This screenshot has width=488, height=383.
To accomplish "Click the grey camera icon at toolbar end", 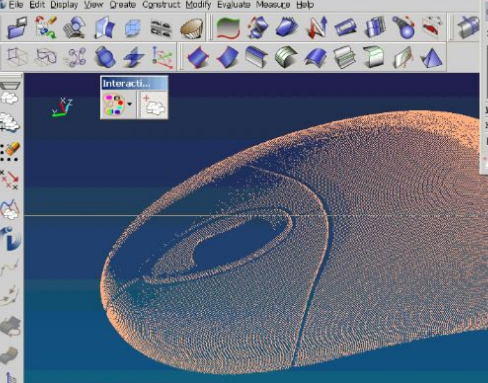I will (x=468, y=27).
